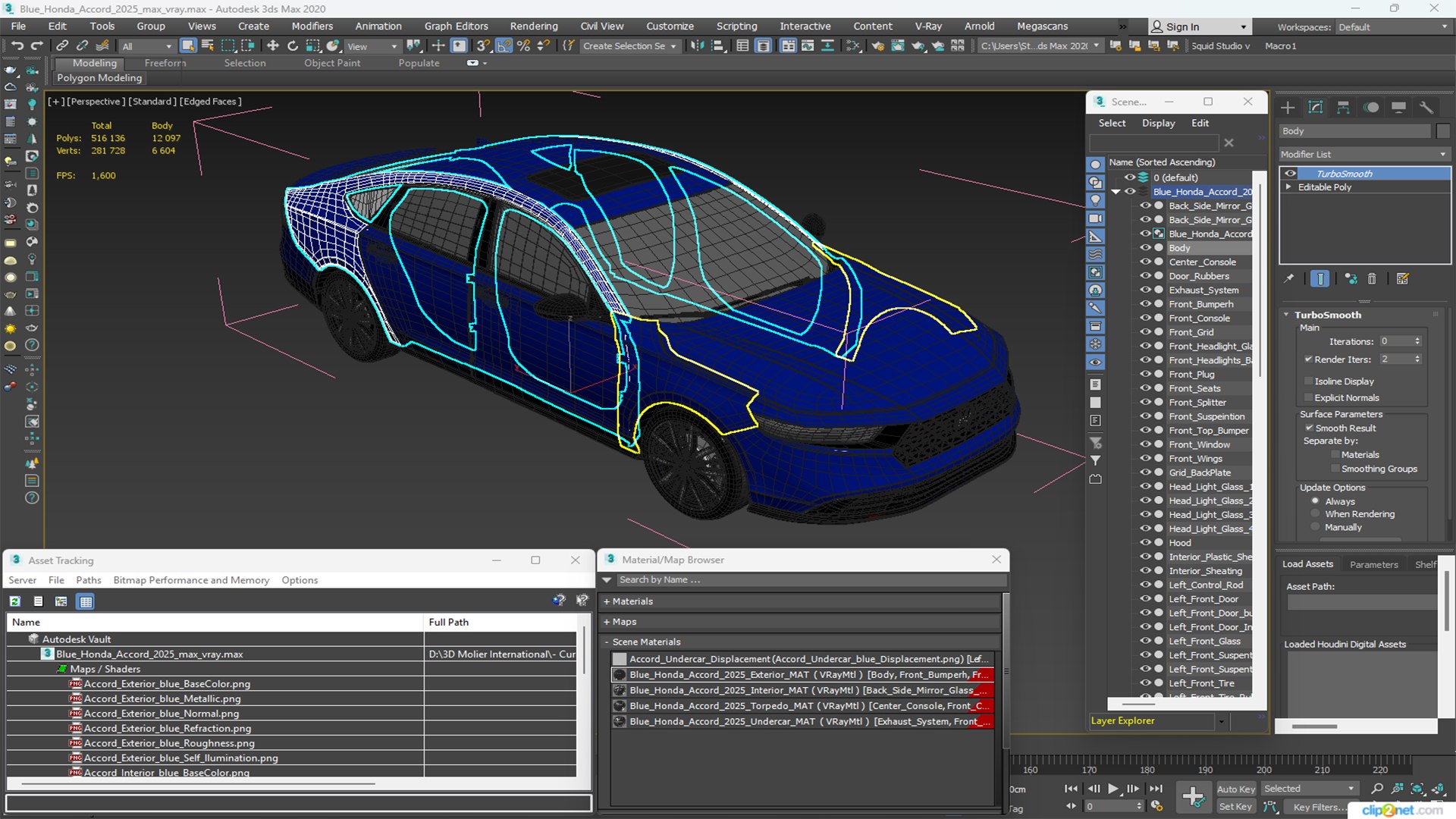
Task: Click the Mirror tool icon
Action: click(697, 46)
